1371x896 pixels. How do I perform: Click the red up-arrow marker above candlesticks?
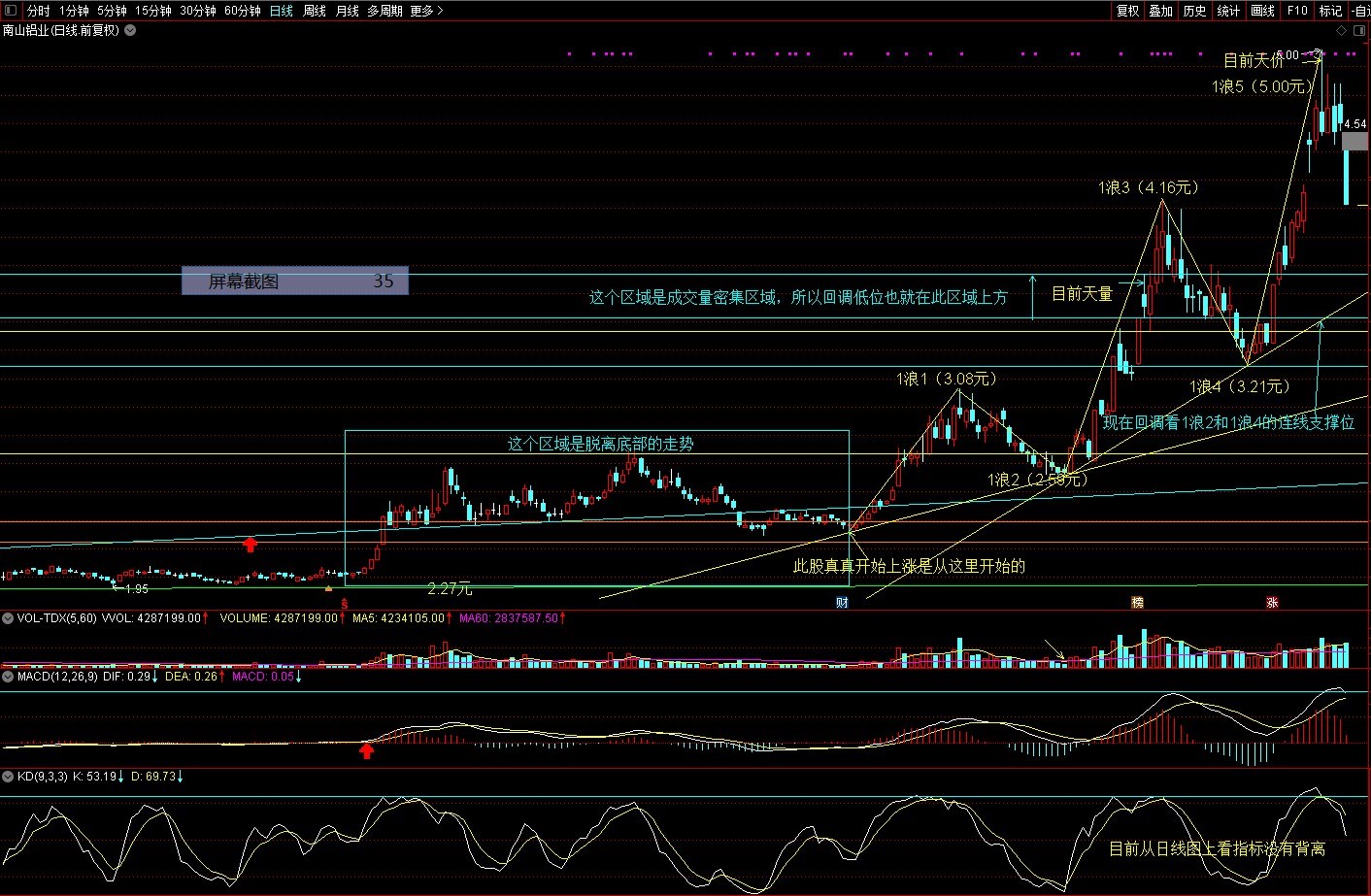tap(250, 545)
